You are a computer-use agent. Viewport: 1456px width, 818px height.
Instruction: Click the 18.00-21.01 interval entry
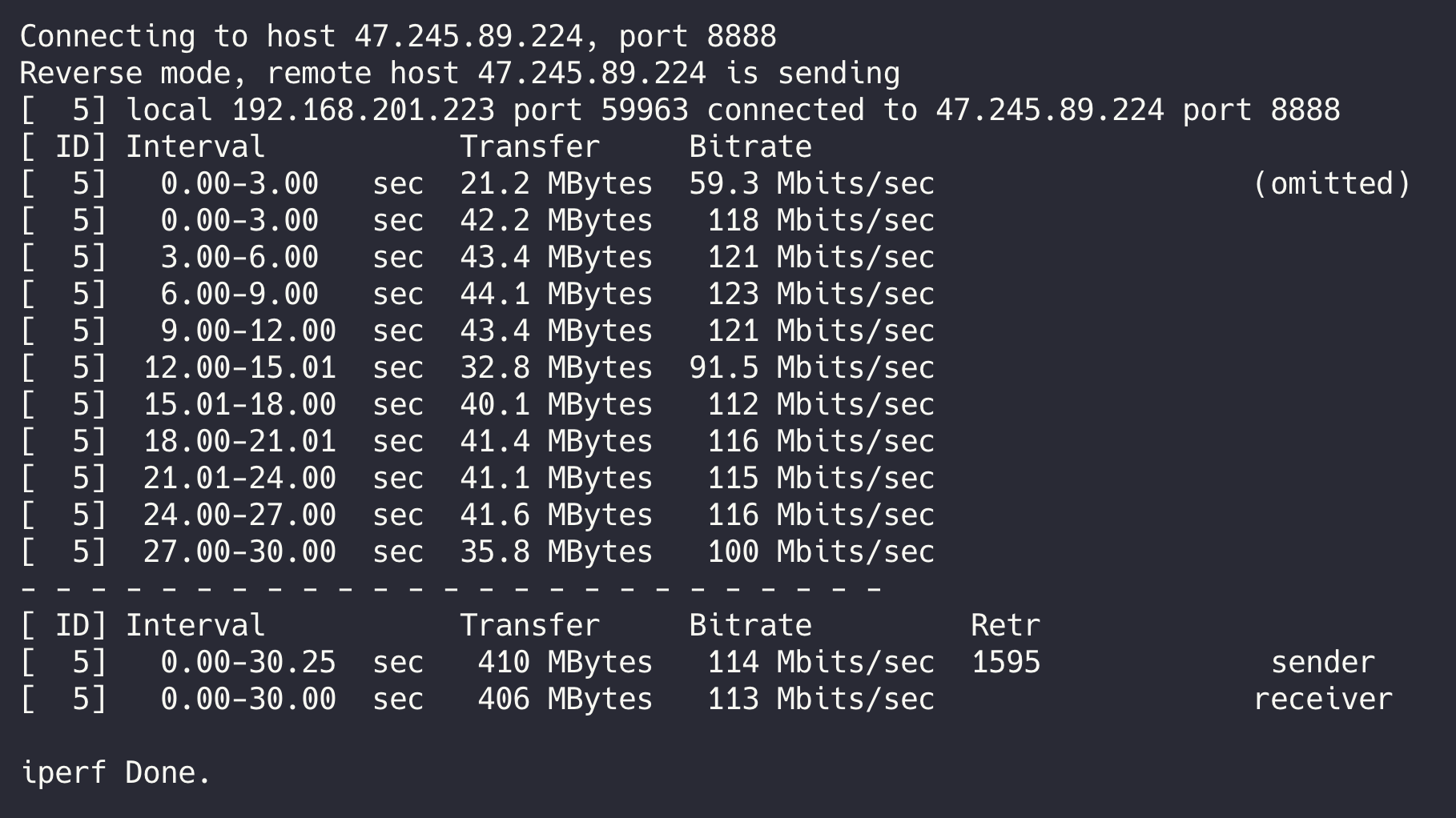point(239,442)
